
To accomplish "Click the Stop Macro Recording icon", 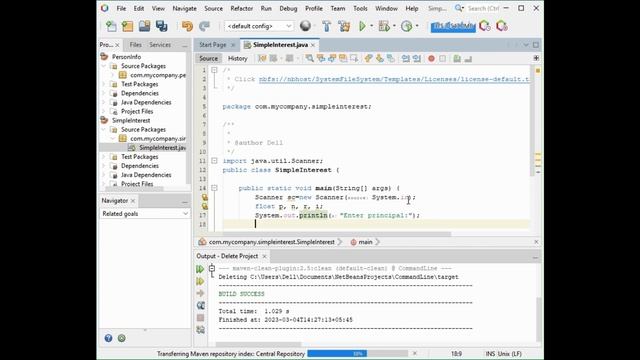I will pyautogui.click(x=442, y=58).
